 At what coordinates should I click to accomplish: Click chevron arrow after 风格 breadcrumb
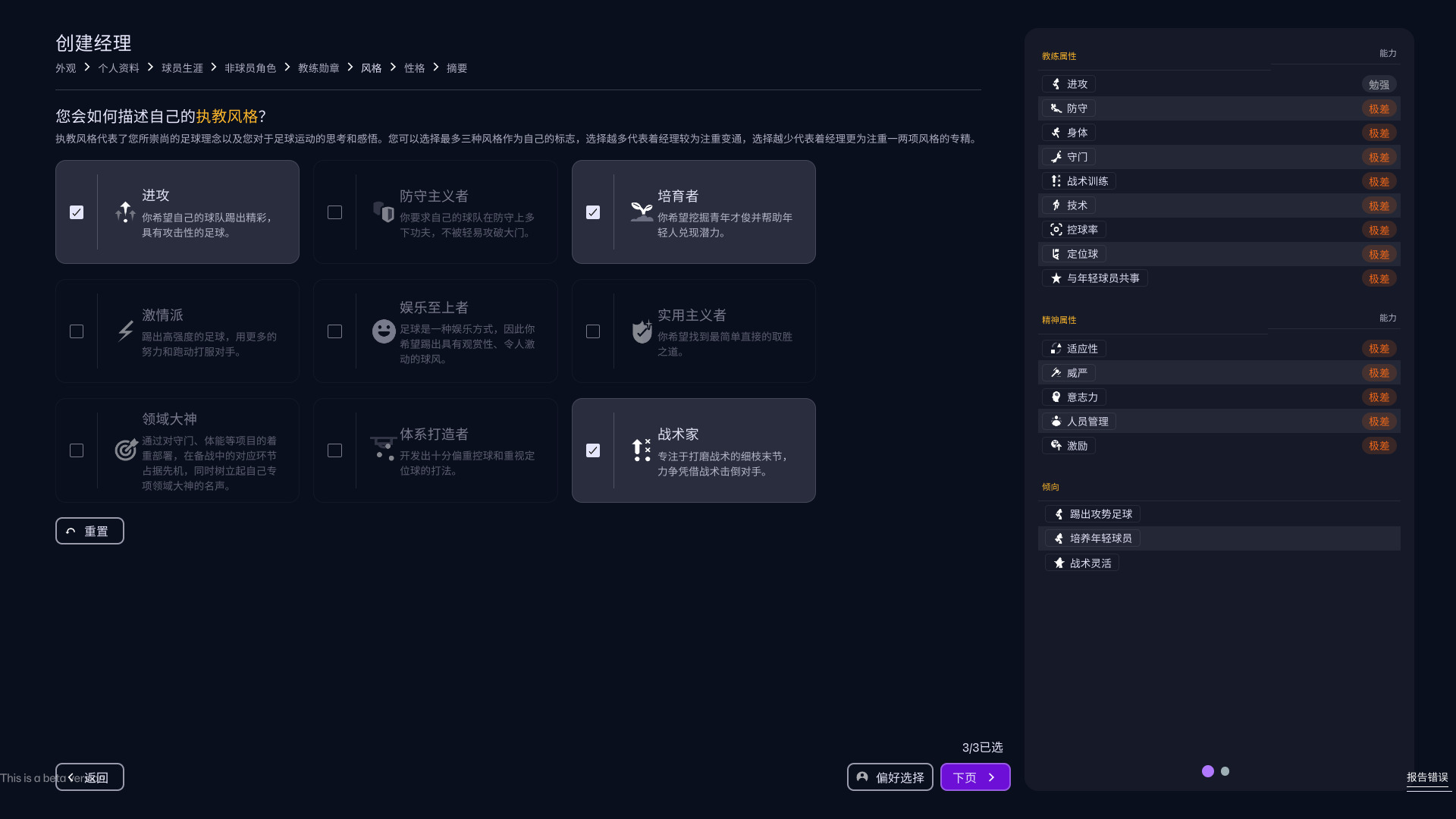[x=393, y=67]
